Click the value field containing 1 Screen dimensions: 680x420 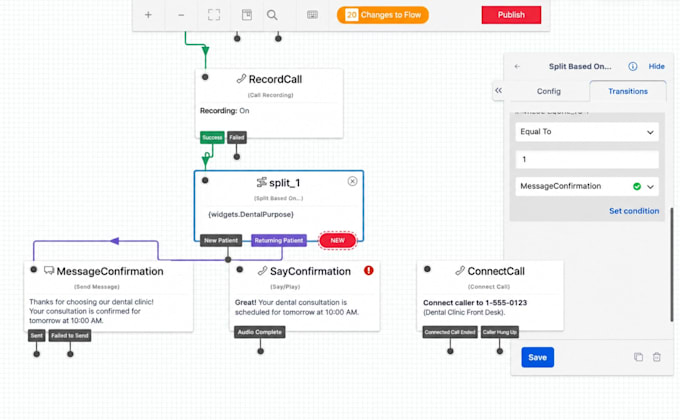[x=587, y=159]
